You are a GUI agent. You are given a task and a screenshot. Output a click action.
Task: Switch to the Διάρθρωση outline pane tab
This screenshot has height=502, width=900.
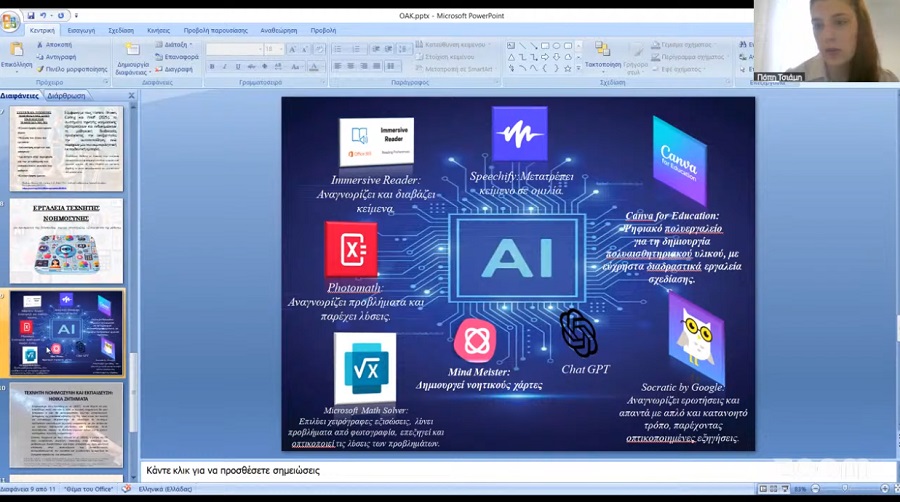tap(67, 96)
